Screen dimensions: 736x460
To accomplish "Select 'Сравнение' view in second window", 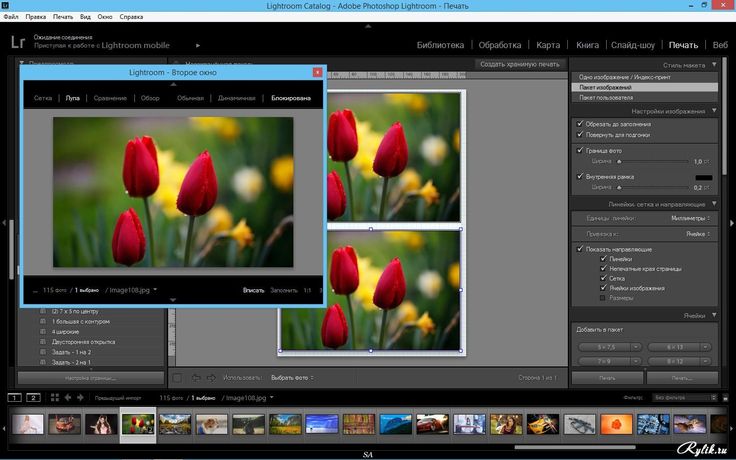I will click(x=110, y=98).
